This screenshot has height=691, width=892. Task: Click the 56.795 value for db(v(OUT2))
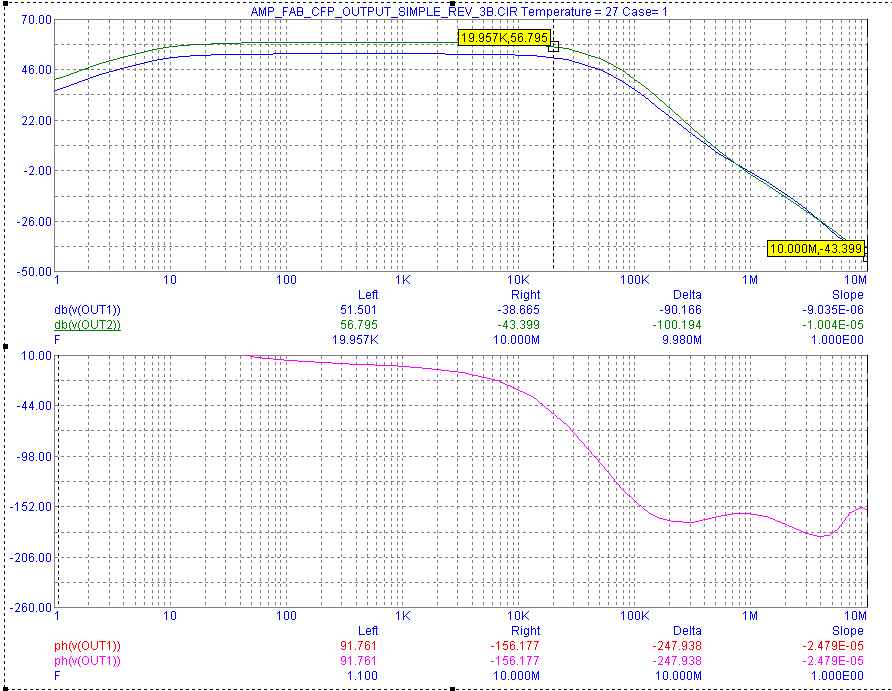(x=358, y=325)
